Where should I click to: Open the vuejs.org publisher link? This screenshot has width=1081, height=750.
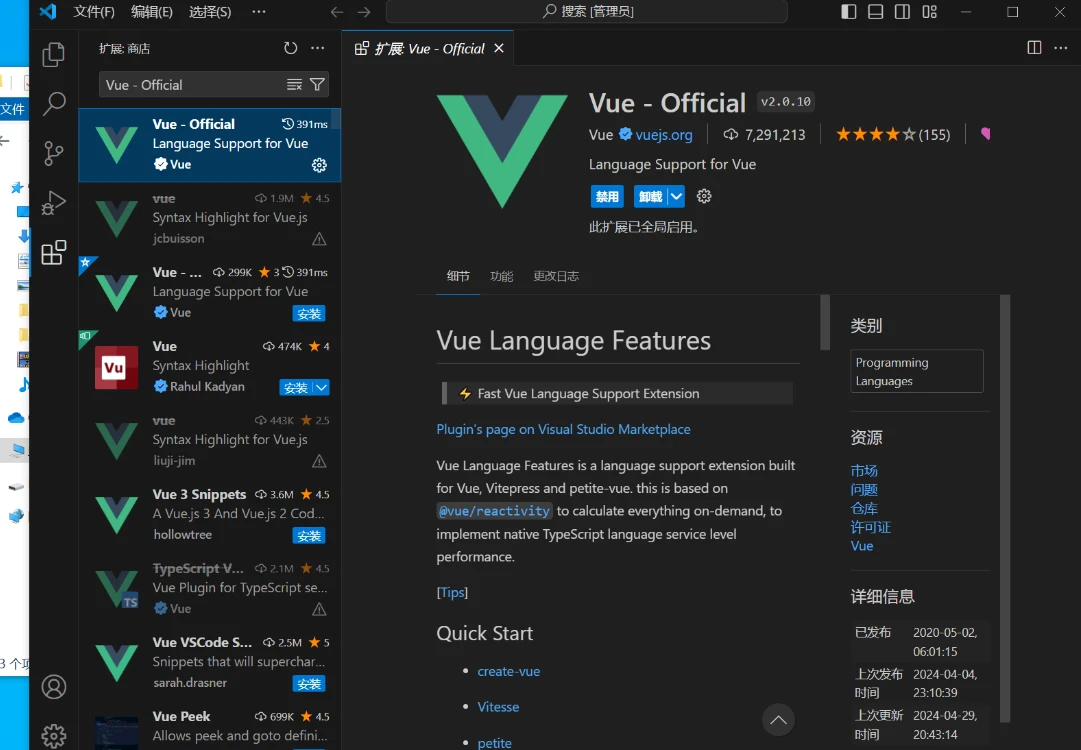(663, 134)
